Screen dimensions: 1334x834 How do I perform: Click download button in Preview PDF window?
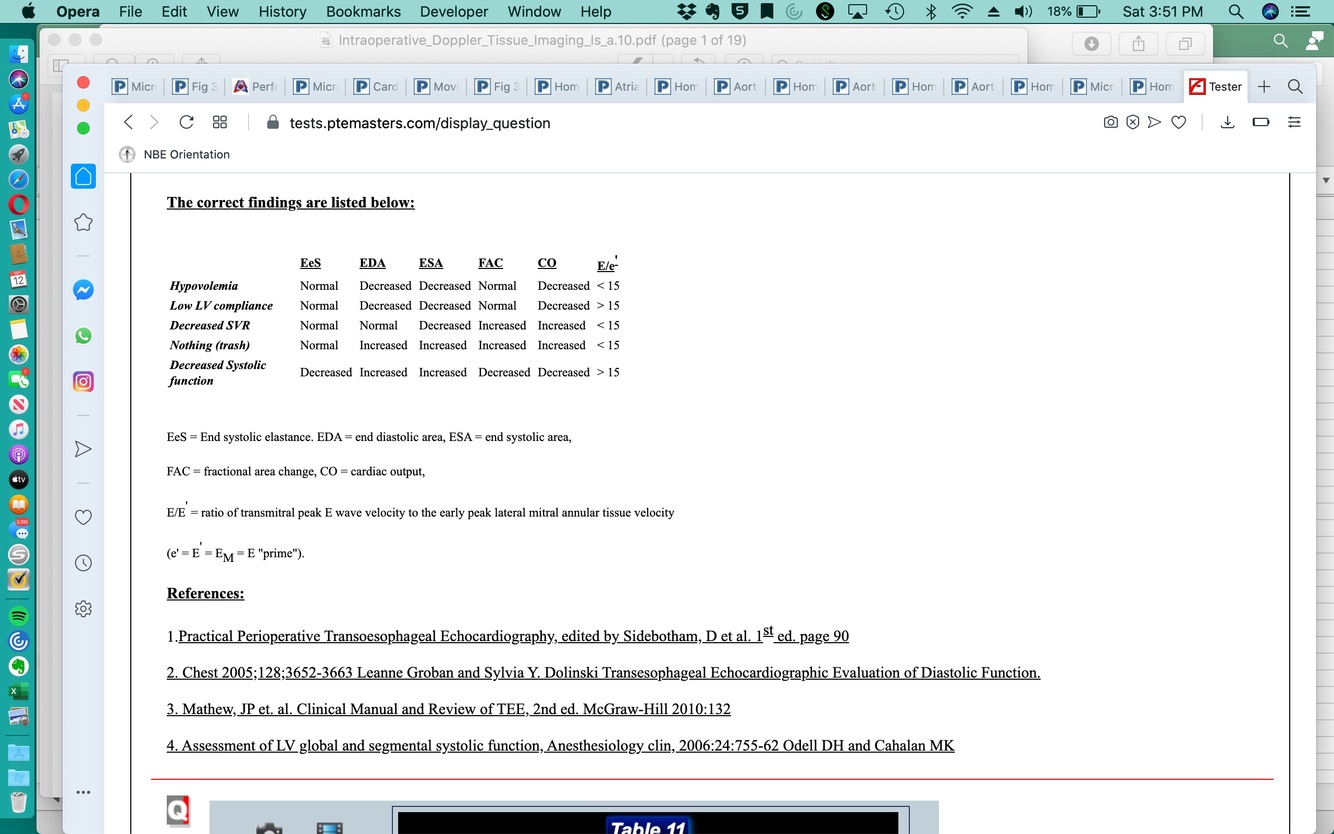coord(1092,44)
